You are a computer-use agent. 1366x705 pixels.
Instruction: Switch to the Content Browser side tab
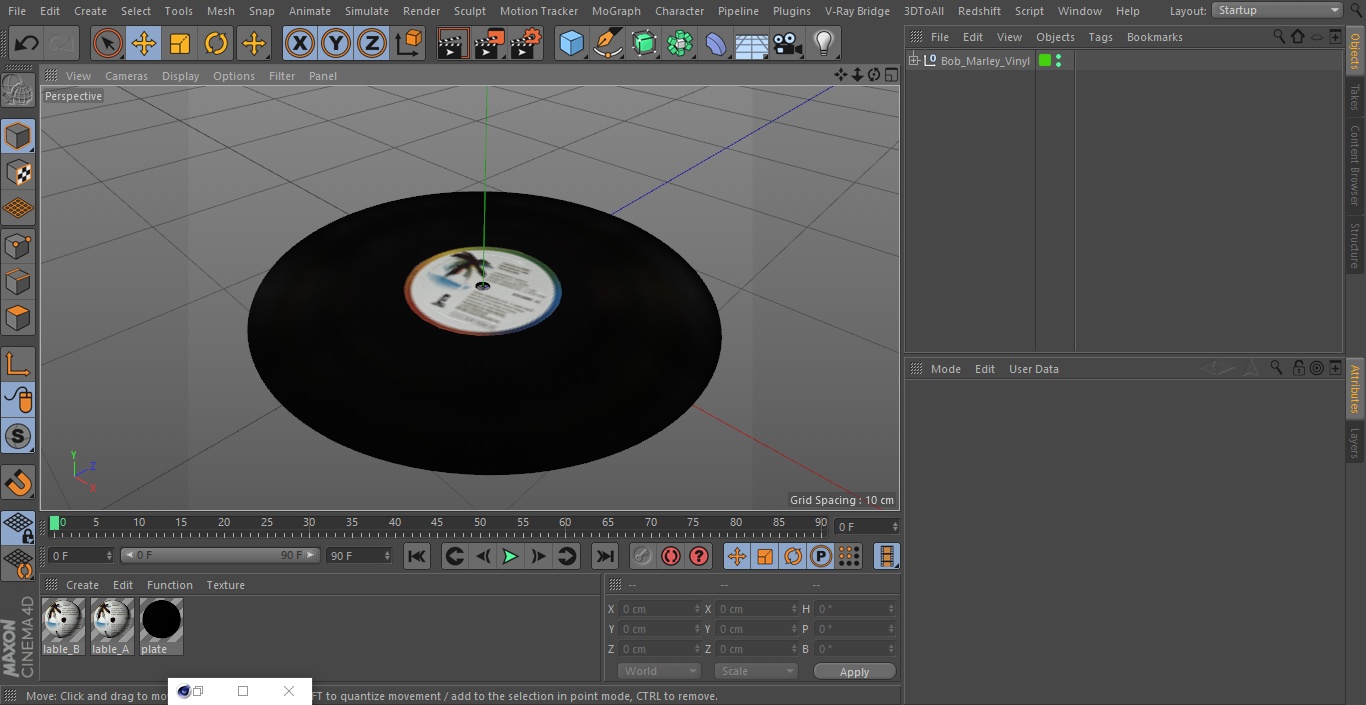(1355, 165)
